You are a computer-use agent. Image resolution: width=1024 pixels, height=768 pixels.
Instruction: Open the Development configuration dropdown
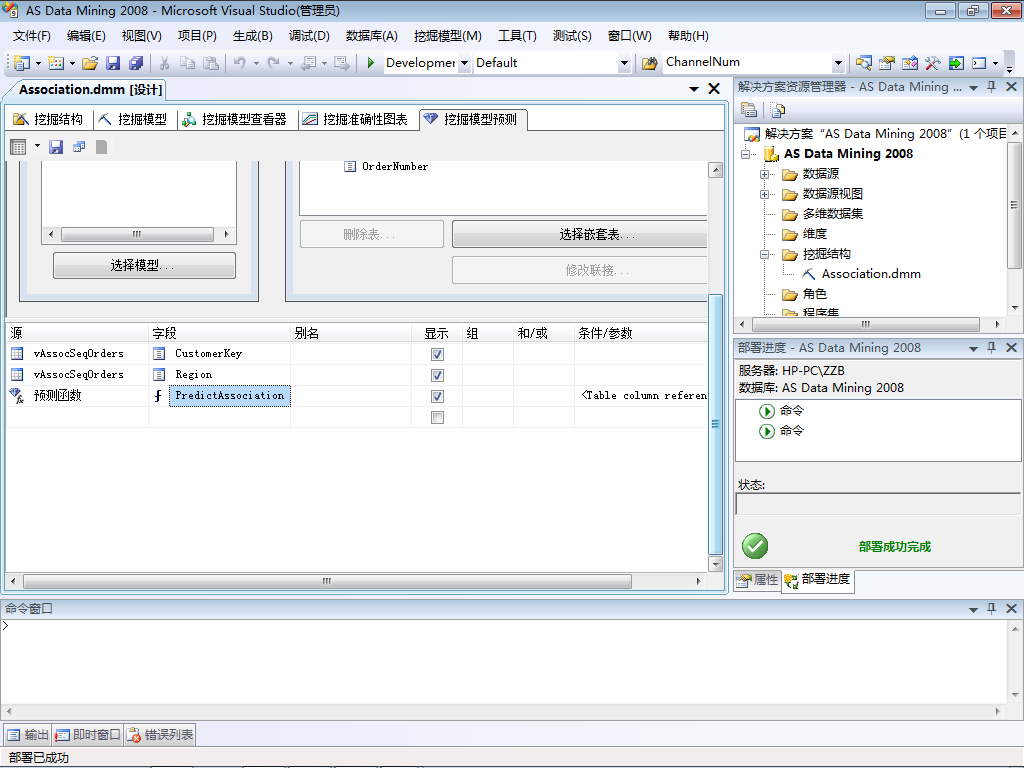pyautogui.click(x=464, y=63)
